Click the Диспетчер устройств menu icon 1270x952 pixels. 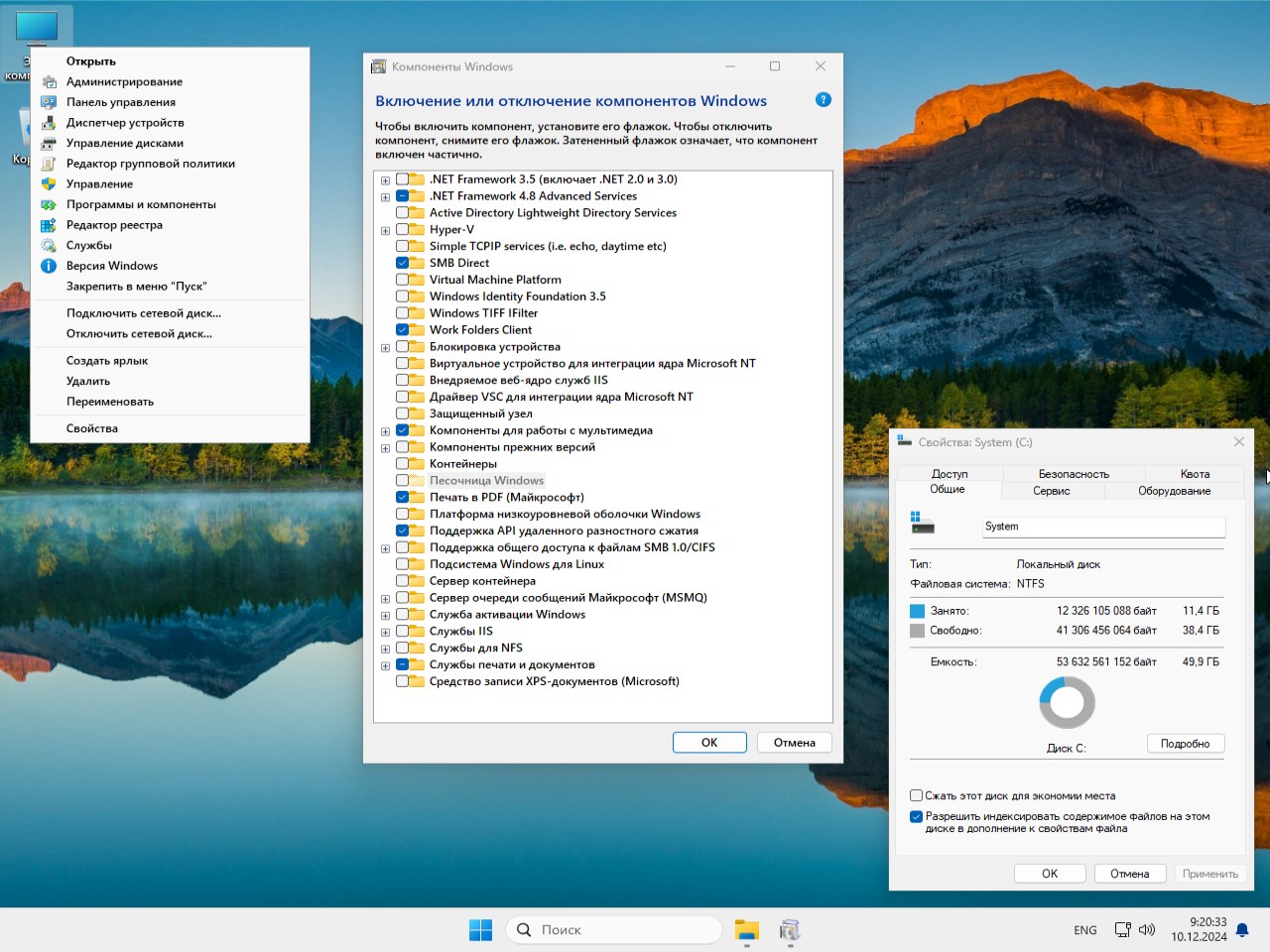pyautogui.click(x=49, y=123)
